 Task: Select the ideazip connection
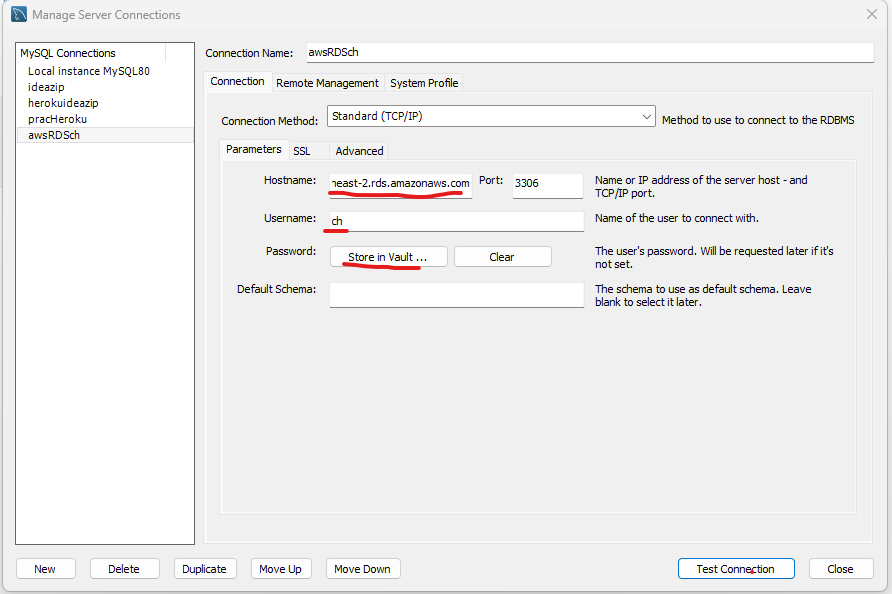click(46, 87)
